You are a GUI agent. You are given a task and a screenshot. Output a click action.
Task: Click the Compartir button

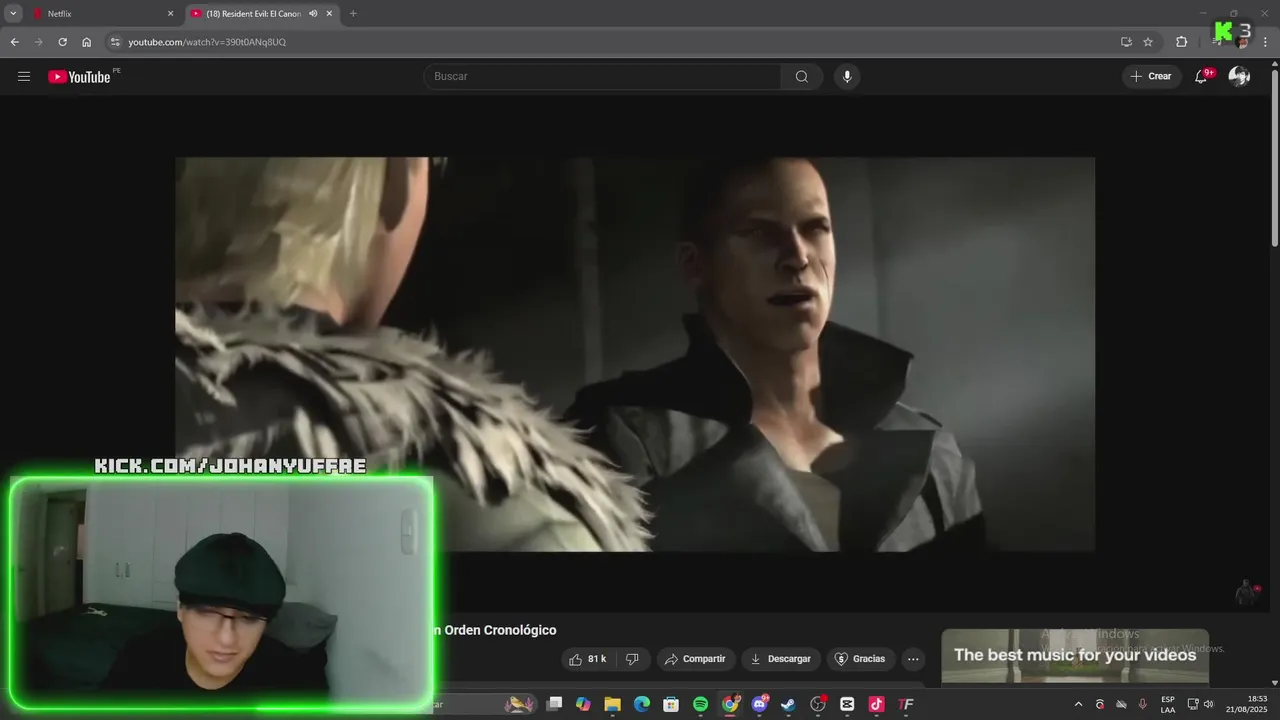[696, 659]
